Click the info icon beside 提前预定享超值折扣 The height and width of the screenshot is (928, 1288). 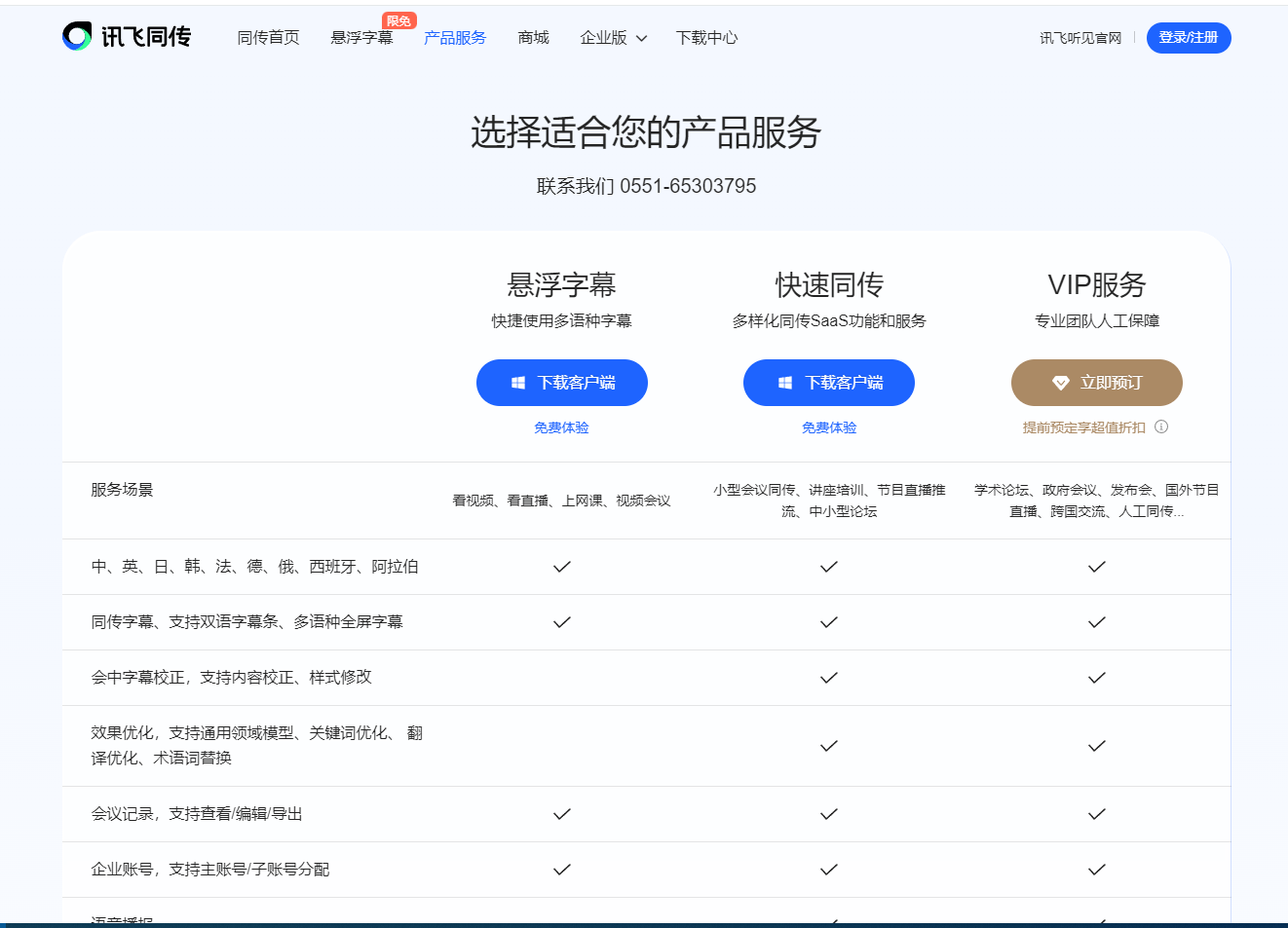1161,427
